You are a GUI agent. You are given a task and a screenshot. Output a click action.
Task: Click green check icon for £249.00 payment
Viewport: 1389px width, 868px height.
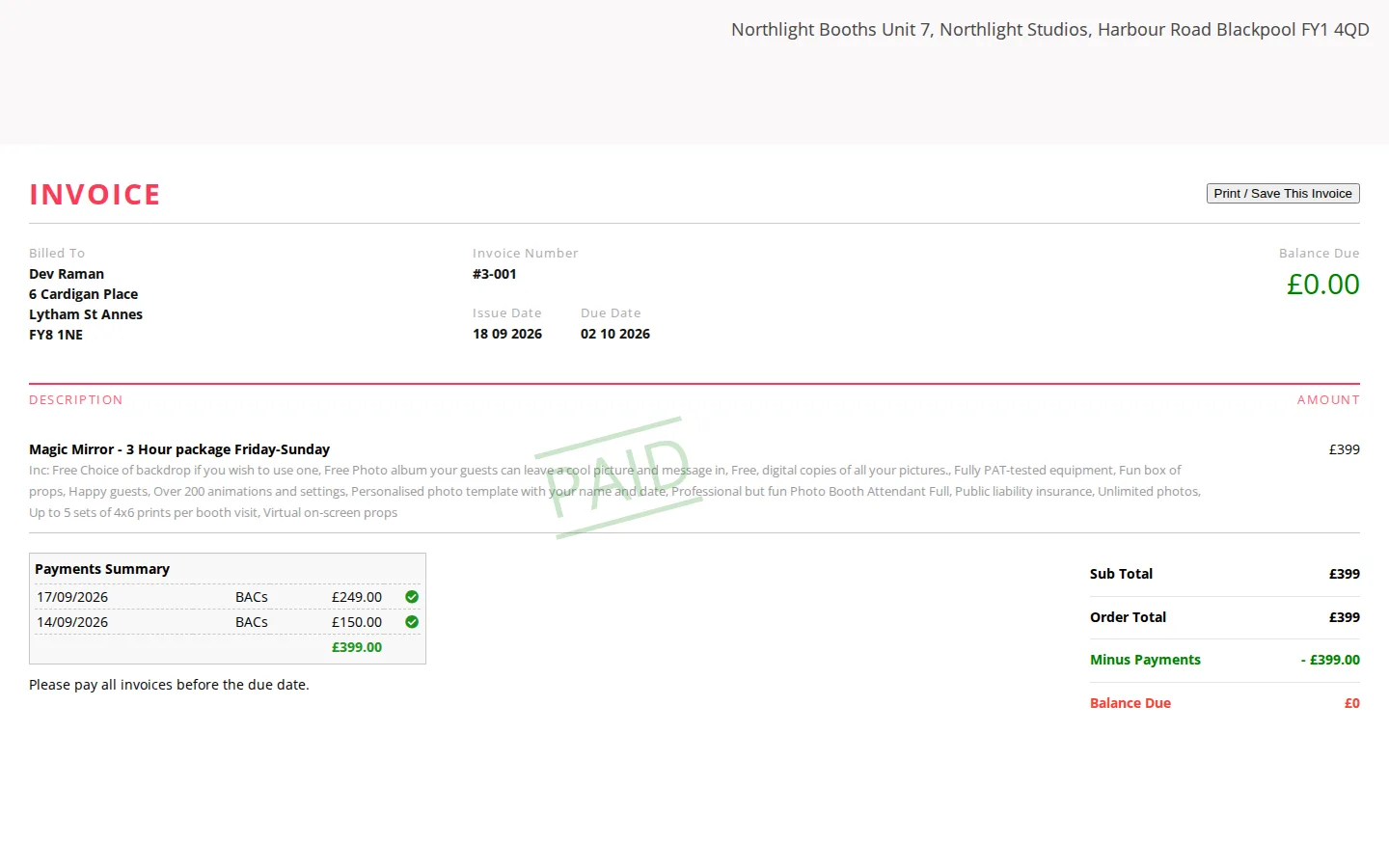click(x=412, y=597)
